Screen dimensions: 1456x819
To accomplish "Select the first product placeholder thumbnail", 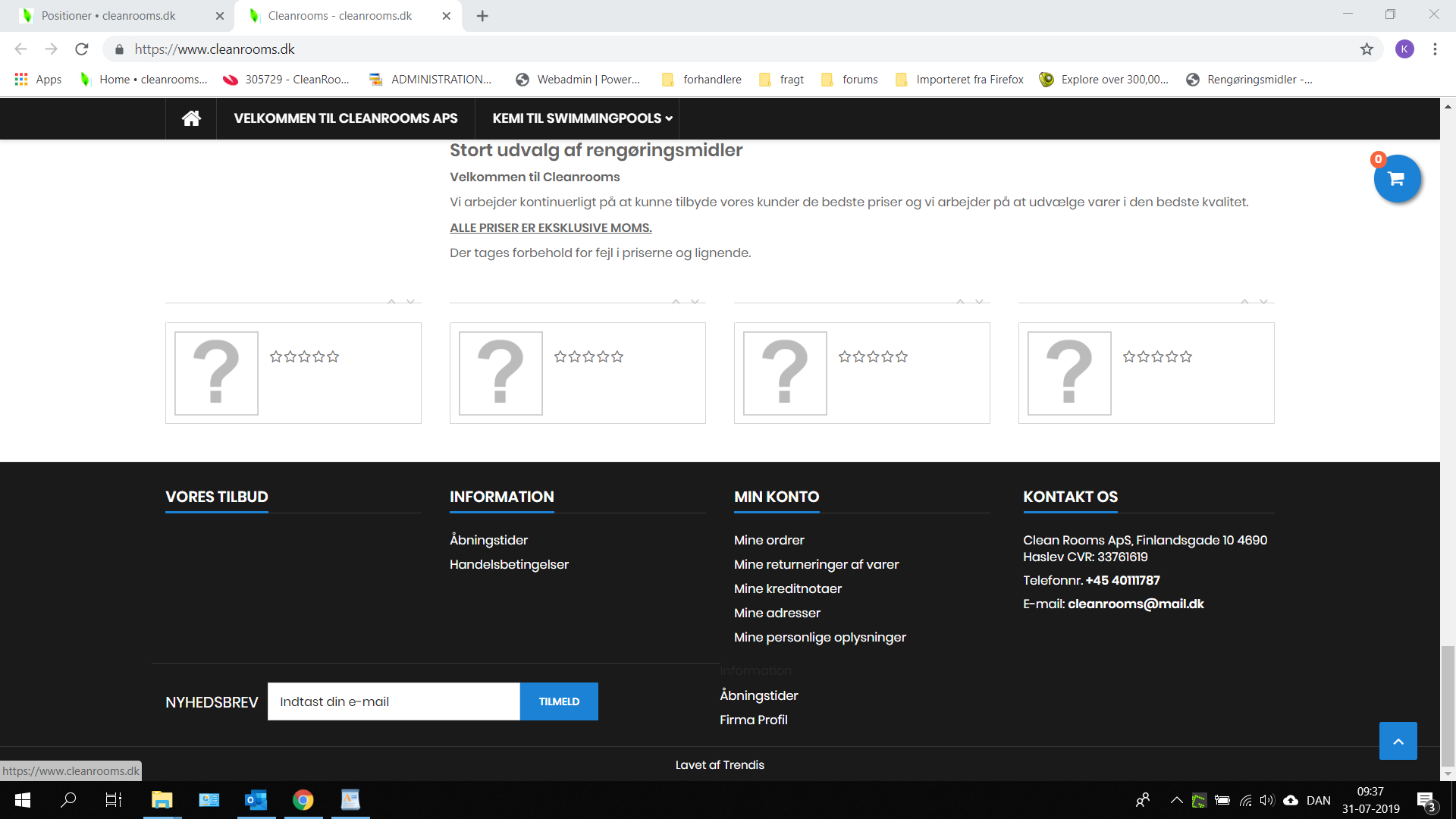I will (x=216, y=373).
